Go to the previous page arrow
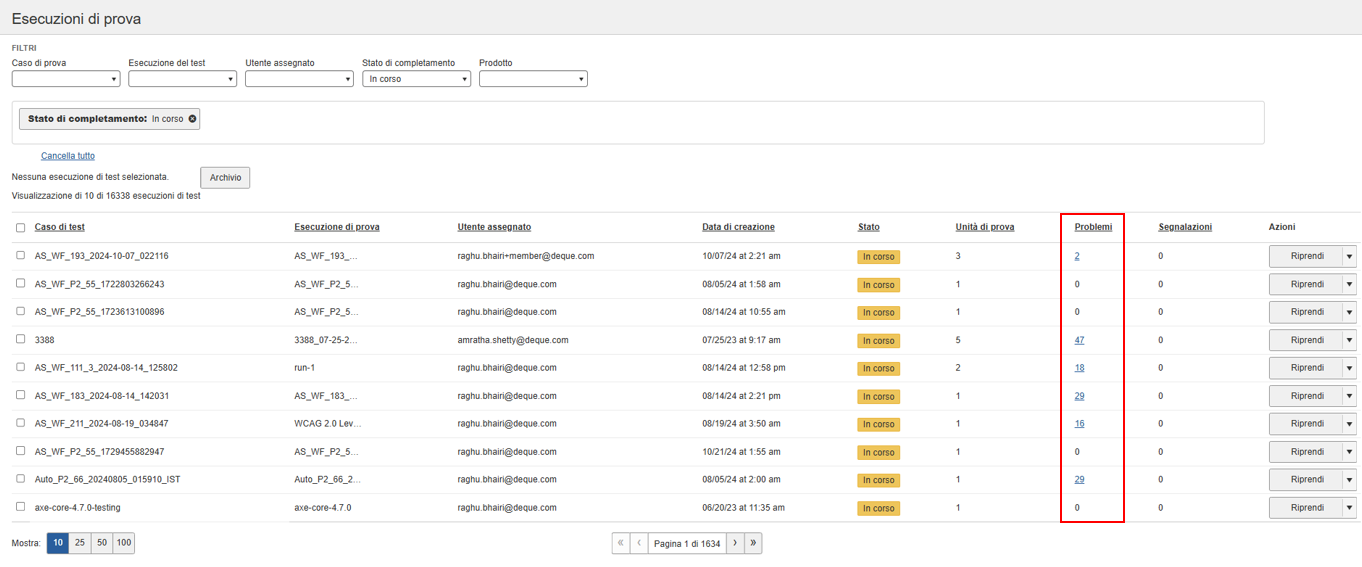Screen dimensions: 1362x567 coord(640,543)
